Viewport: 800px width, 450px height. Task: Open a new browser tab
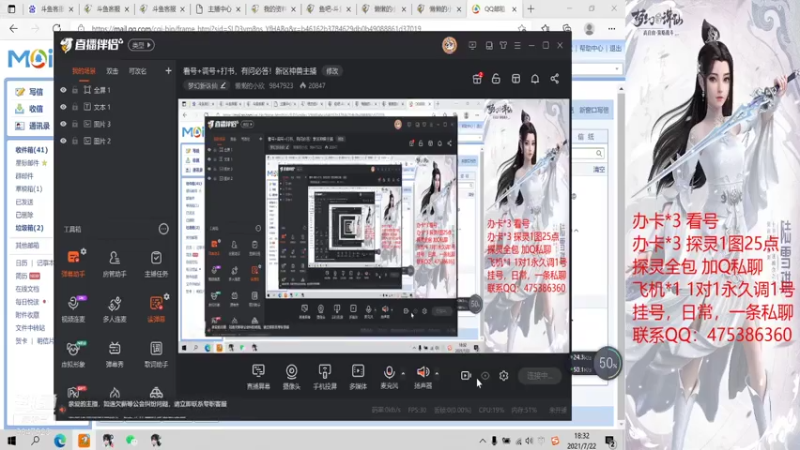[531, 9]
